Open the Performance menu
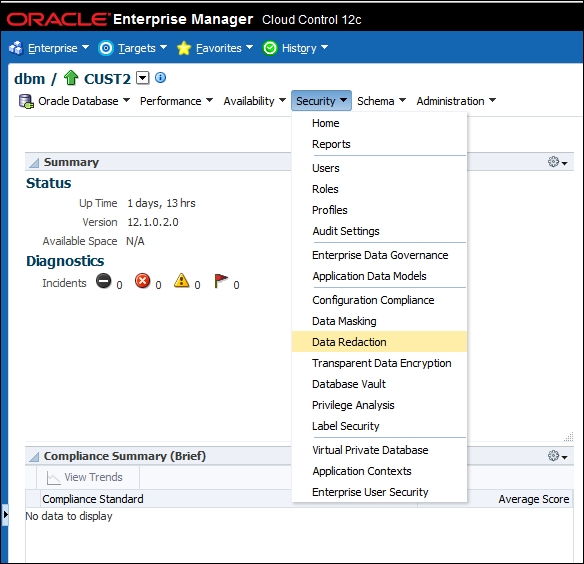 [x=177, y=101]
